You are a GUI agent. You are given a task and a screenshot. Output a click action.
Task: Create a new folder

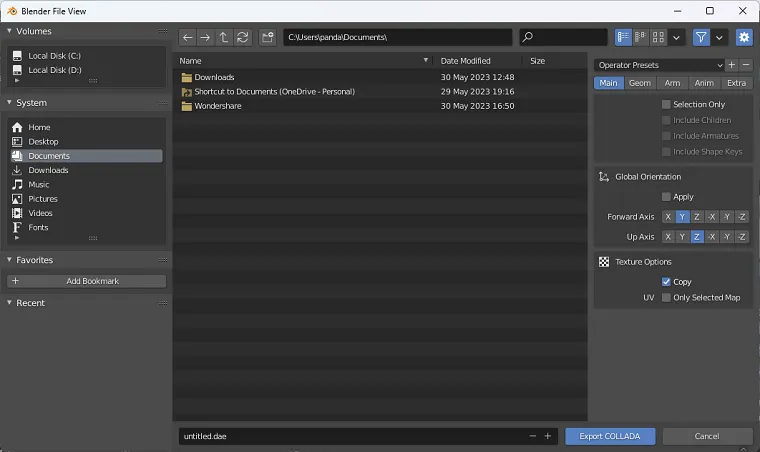[267, 37]
